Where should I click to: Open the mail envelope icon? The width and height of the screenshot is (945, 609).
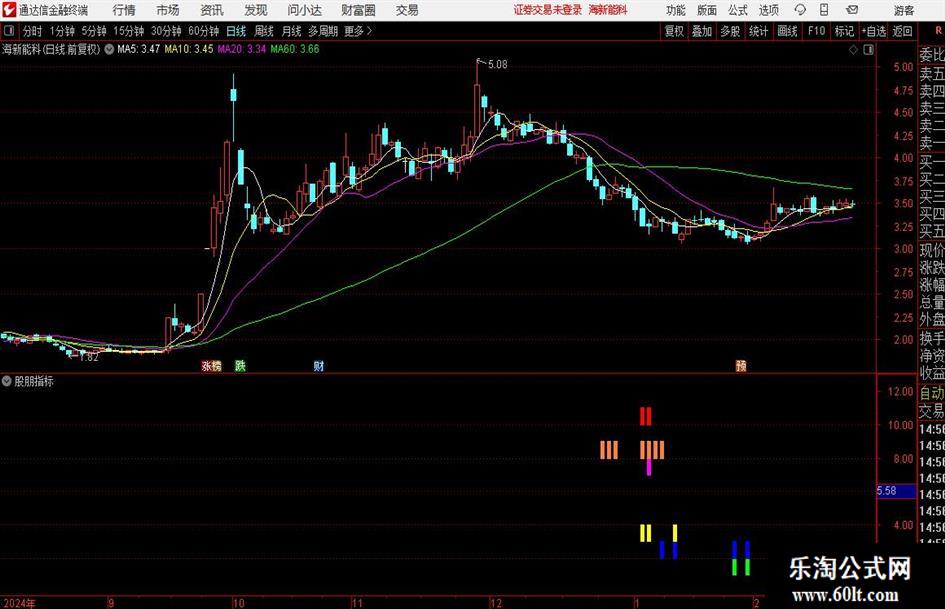click(x=852, y=10)
